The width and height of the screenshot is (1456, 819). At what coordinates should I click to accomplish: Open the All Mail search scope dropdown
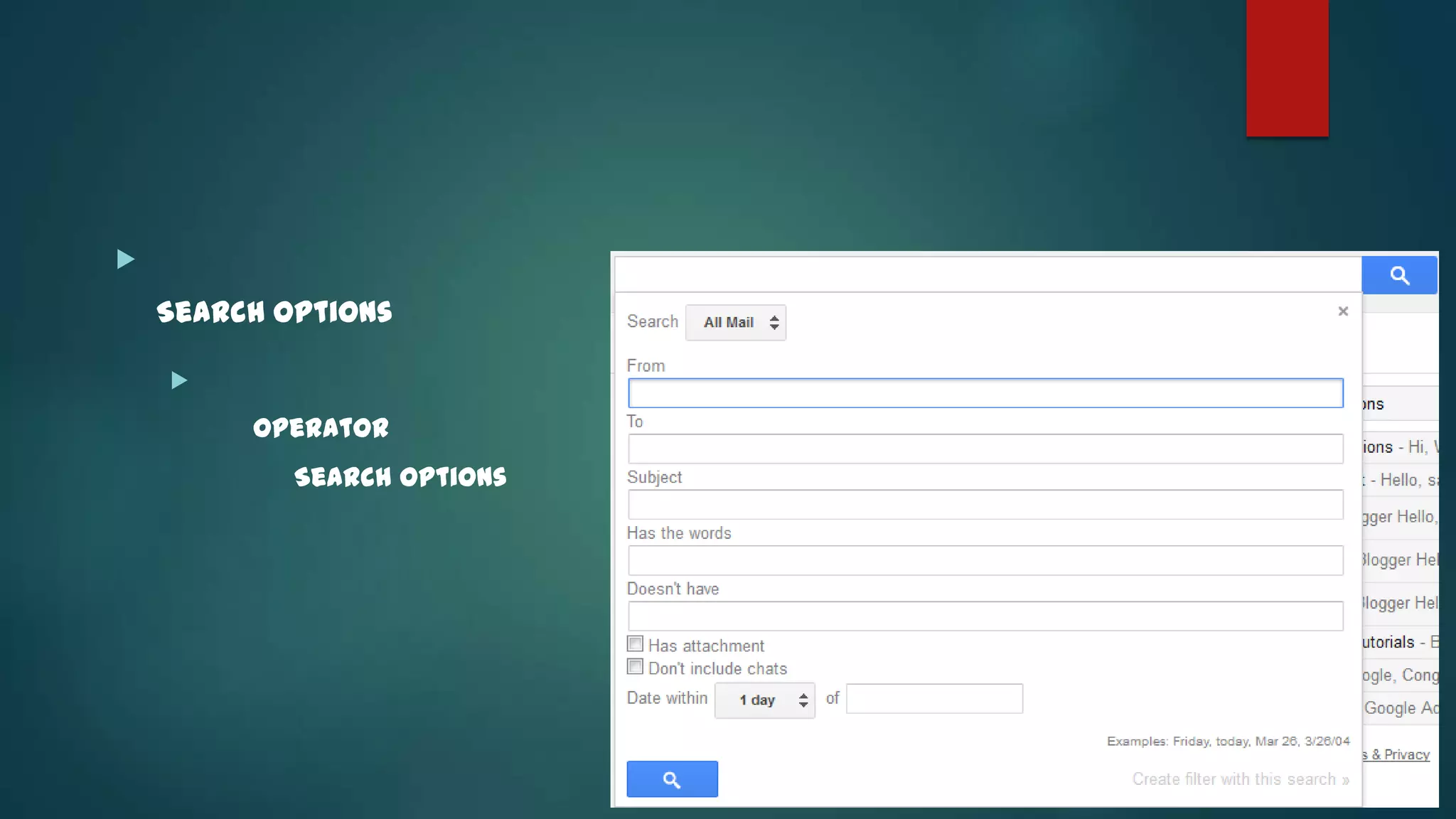pyautogui.click(x=736, y=323)
